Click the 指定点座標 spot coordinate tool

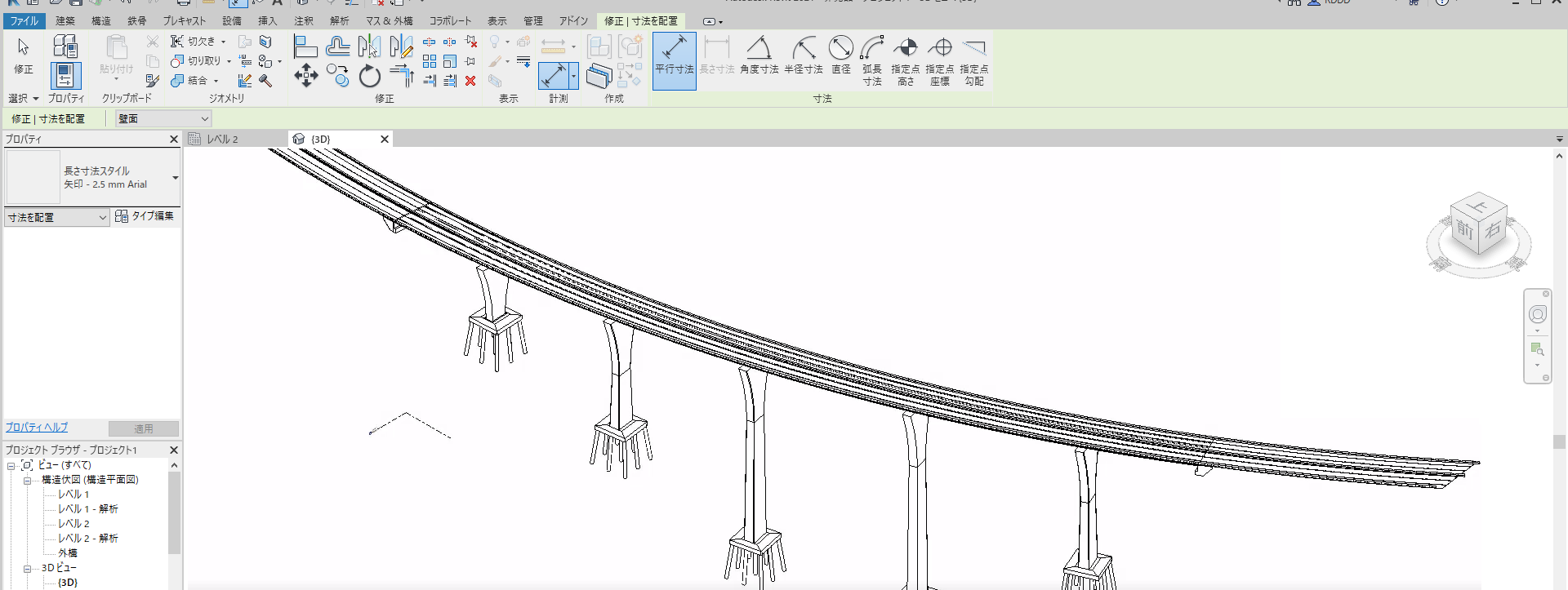[940, 60]
